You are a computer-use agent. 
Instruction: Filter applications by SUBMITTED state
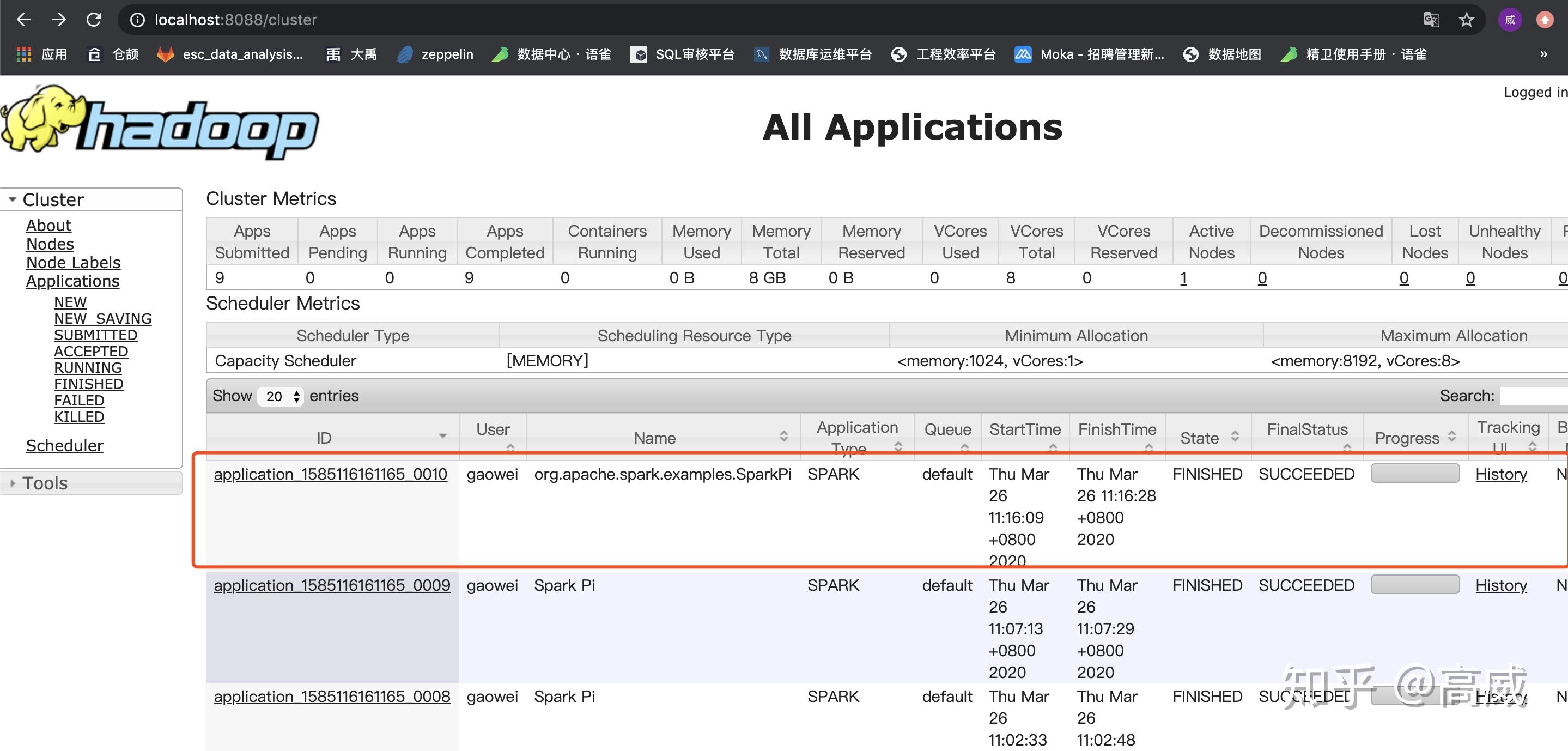(95, 335)
